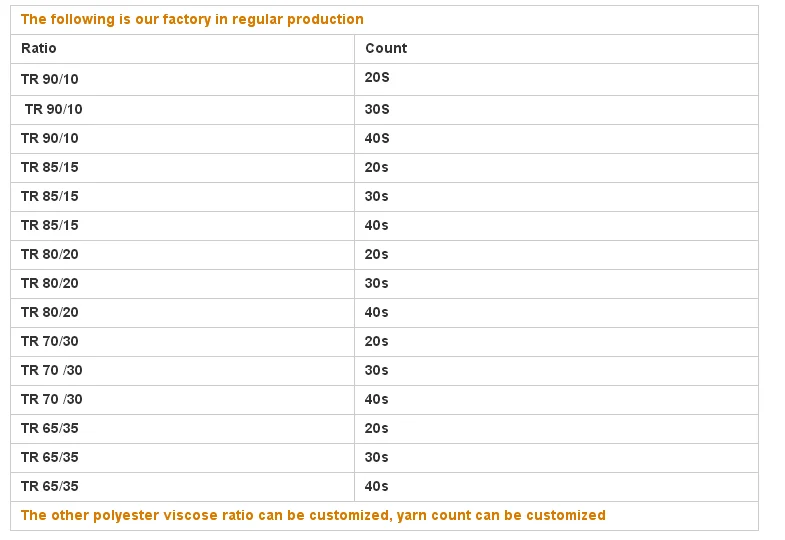The width and height of the screenshot is (785, 540).
Task: Click the Count column header
Action: tap(386, 48)
